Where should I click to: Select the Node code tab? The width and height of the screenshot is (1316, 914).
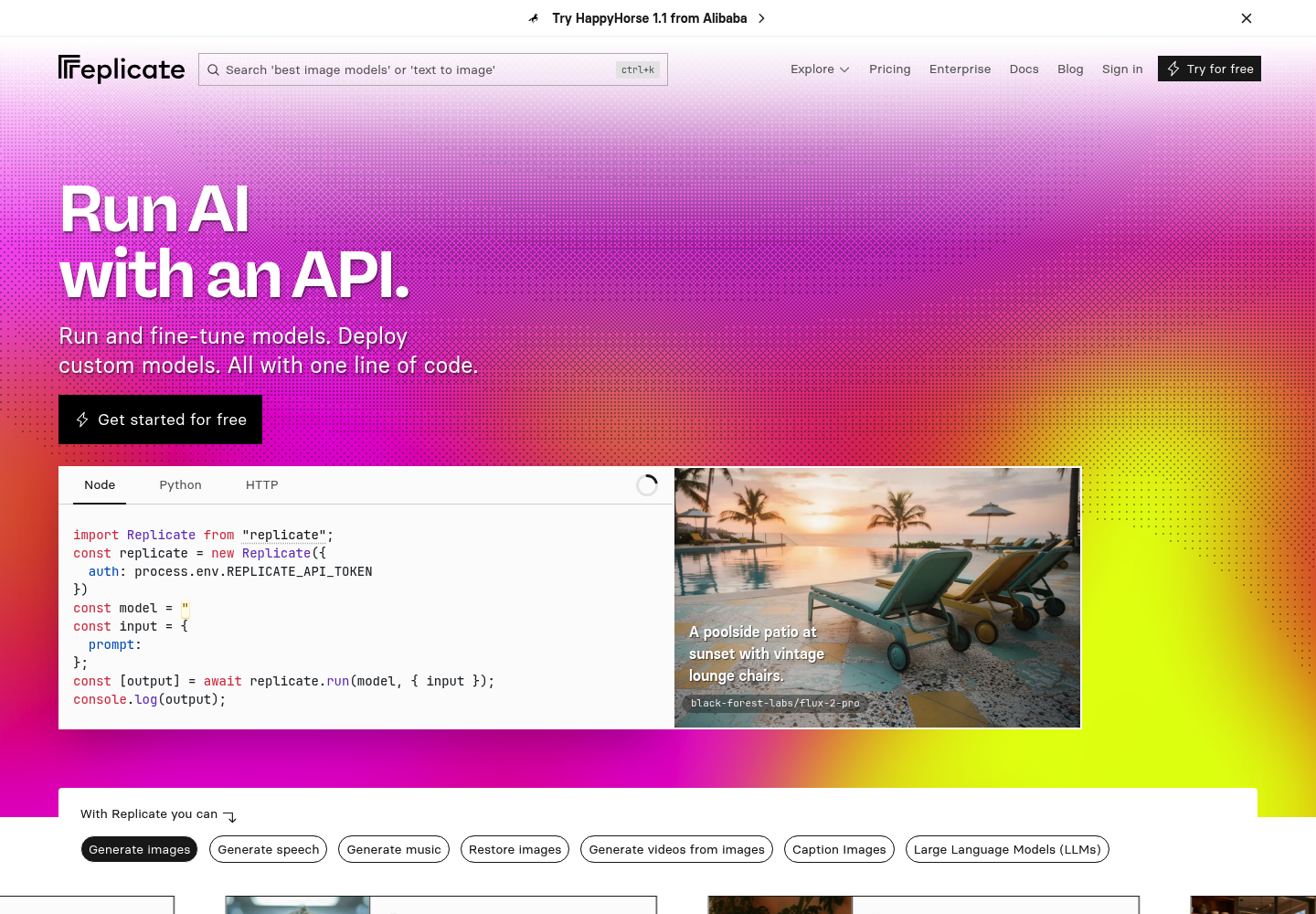pos(100,485)
